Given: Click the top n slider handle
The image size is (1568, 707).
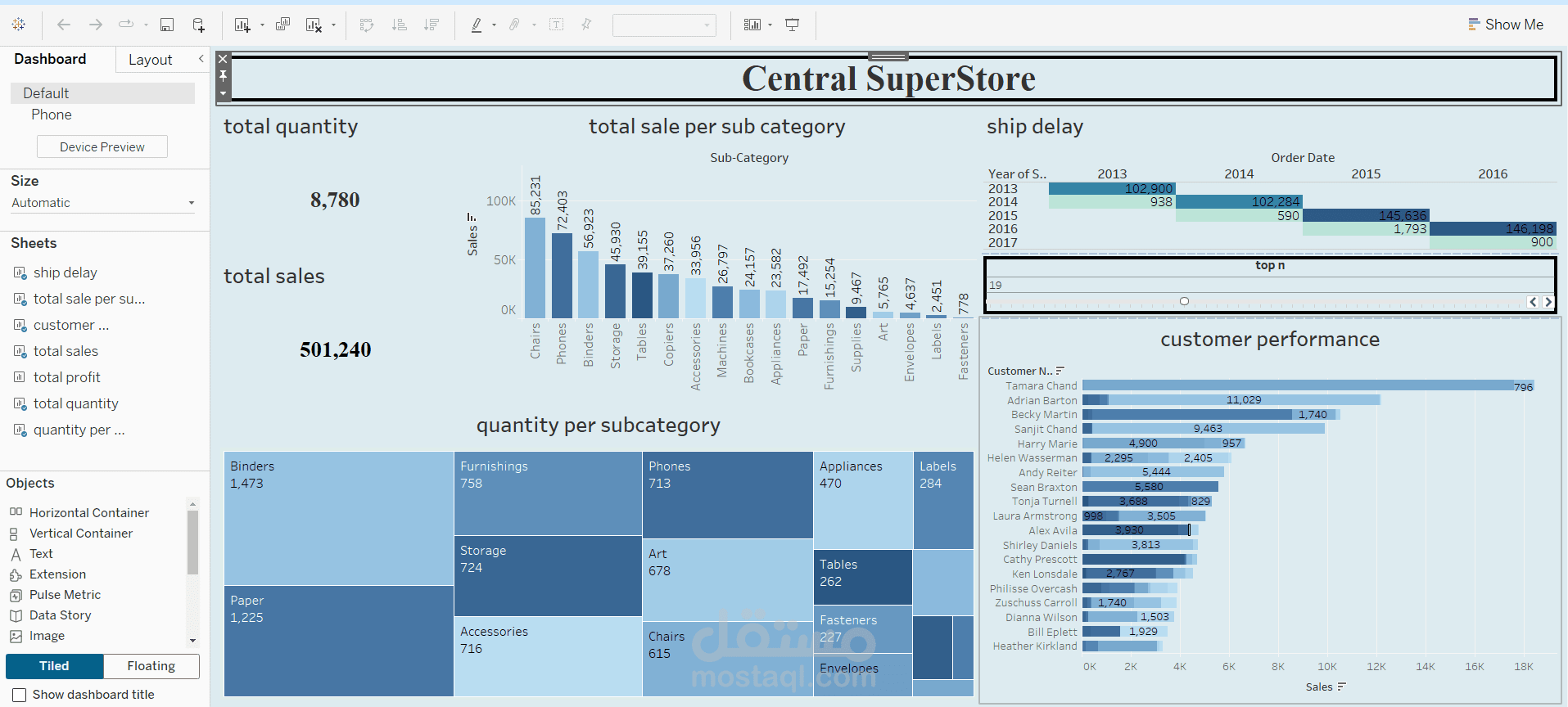Looking at the screenshot, I should [1184, 301].
